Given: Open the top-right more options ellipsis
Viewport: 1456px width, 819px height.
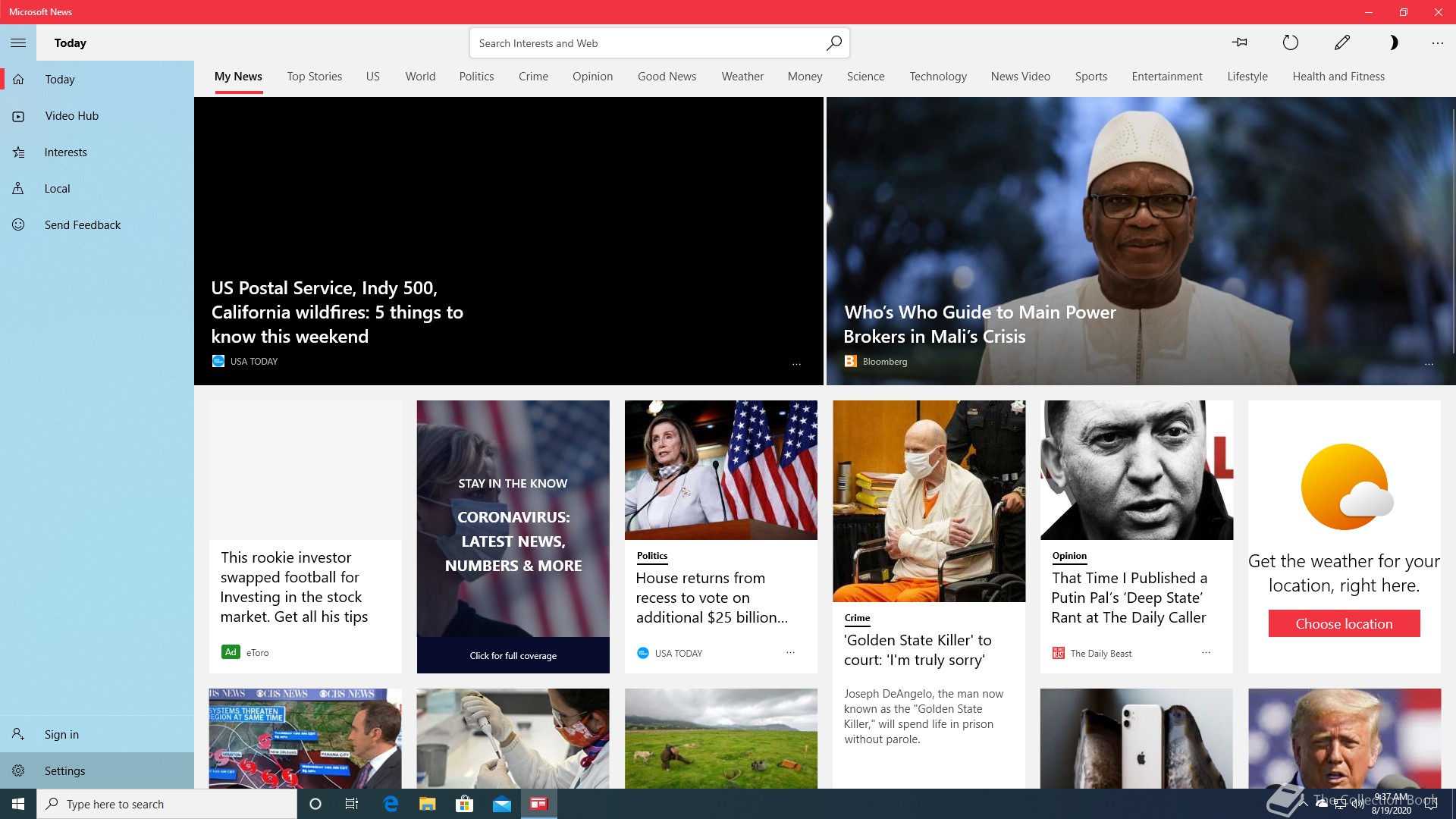Looking at the screenshot, I should 1438,43.
